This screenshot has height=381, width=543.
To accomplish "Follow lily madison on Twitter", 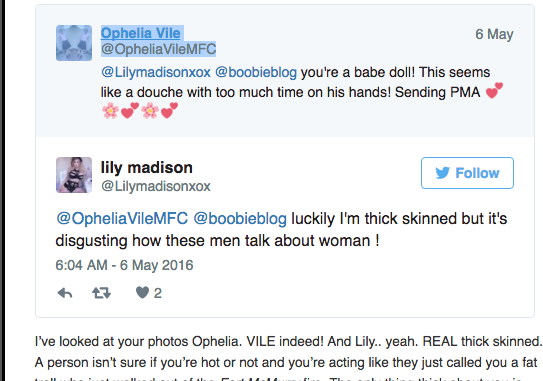I will [x=467, y=173].
